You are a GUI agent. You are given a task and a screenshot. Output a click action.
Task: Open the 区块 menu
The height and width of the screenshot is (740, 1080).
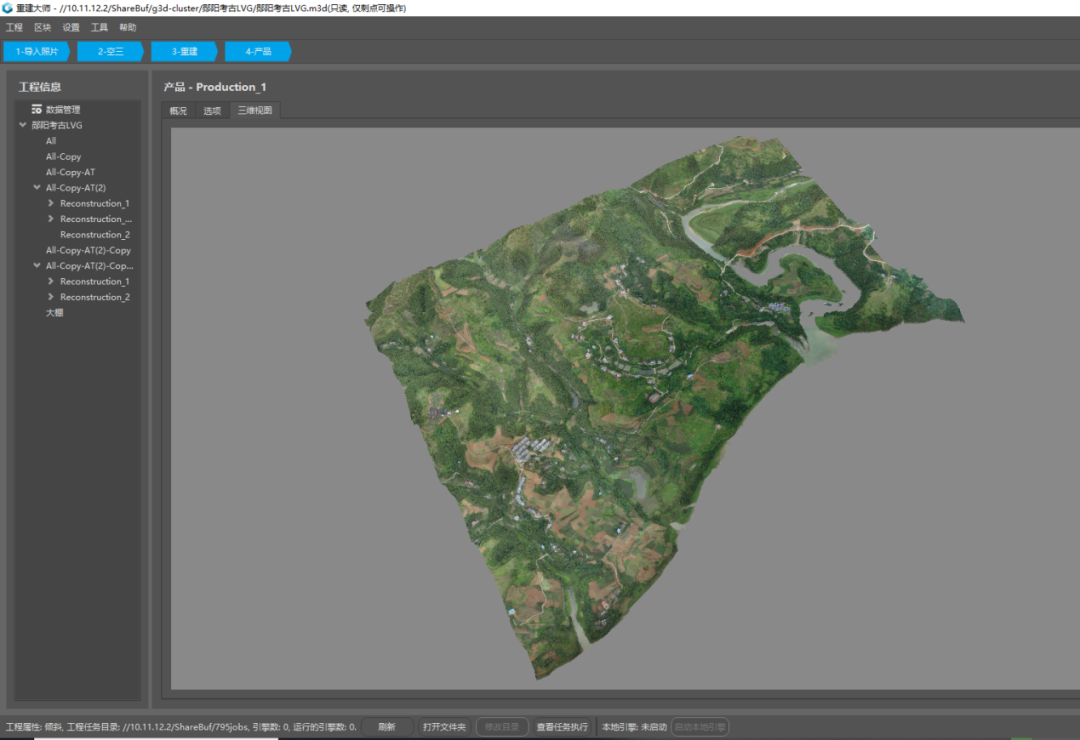point(42,28)
